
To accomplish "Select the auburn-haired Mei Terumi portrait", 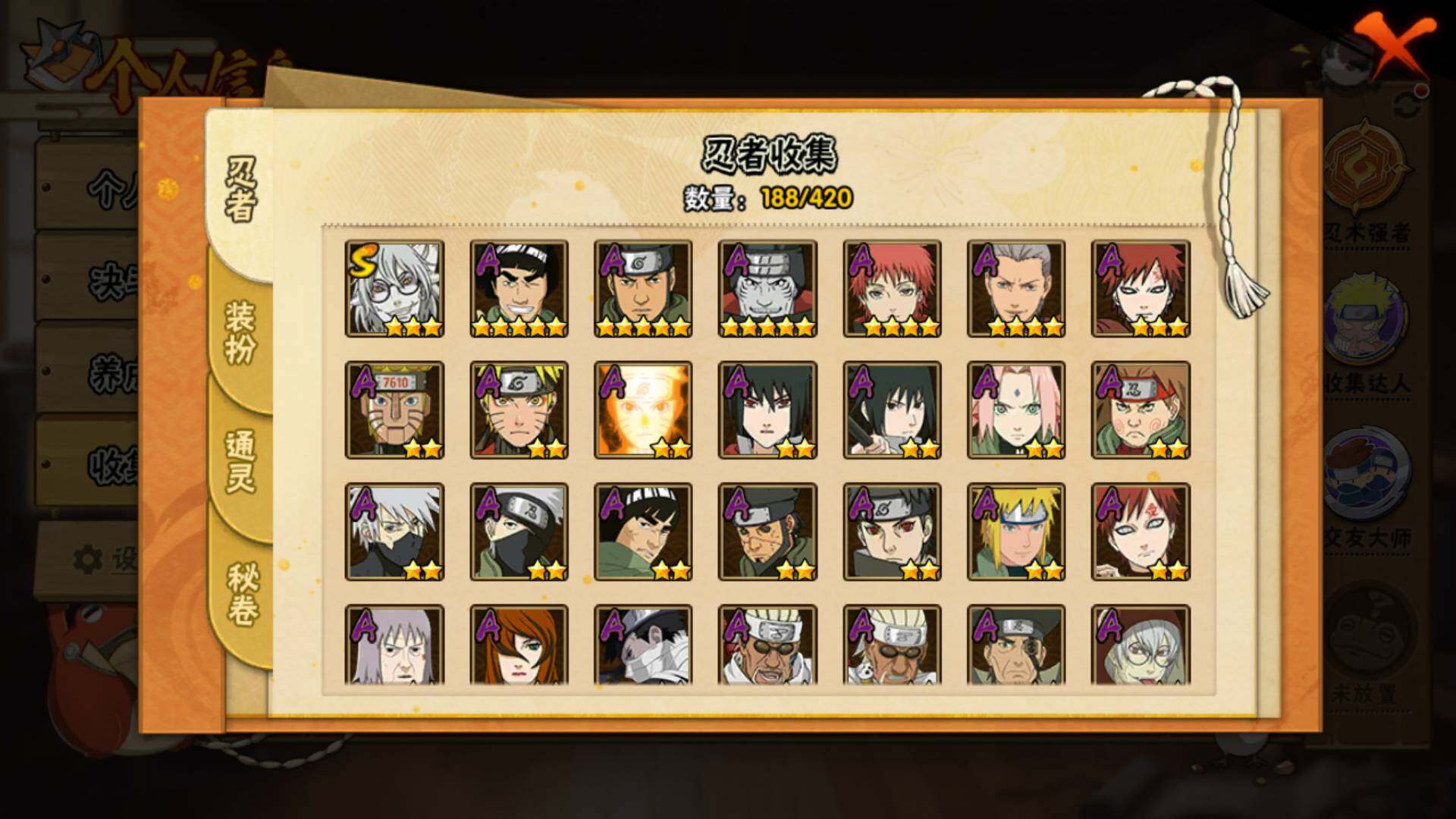I will pyautogui.click(x=519, y=645).
